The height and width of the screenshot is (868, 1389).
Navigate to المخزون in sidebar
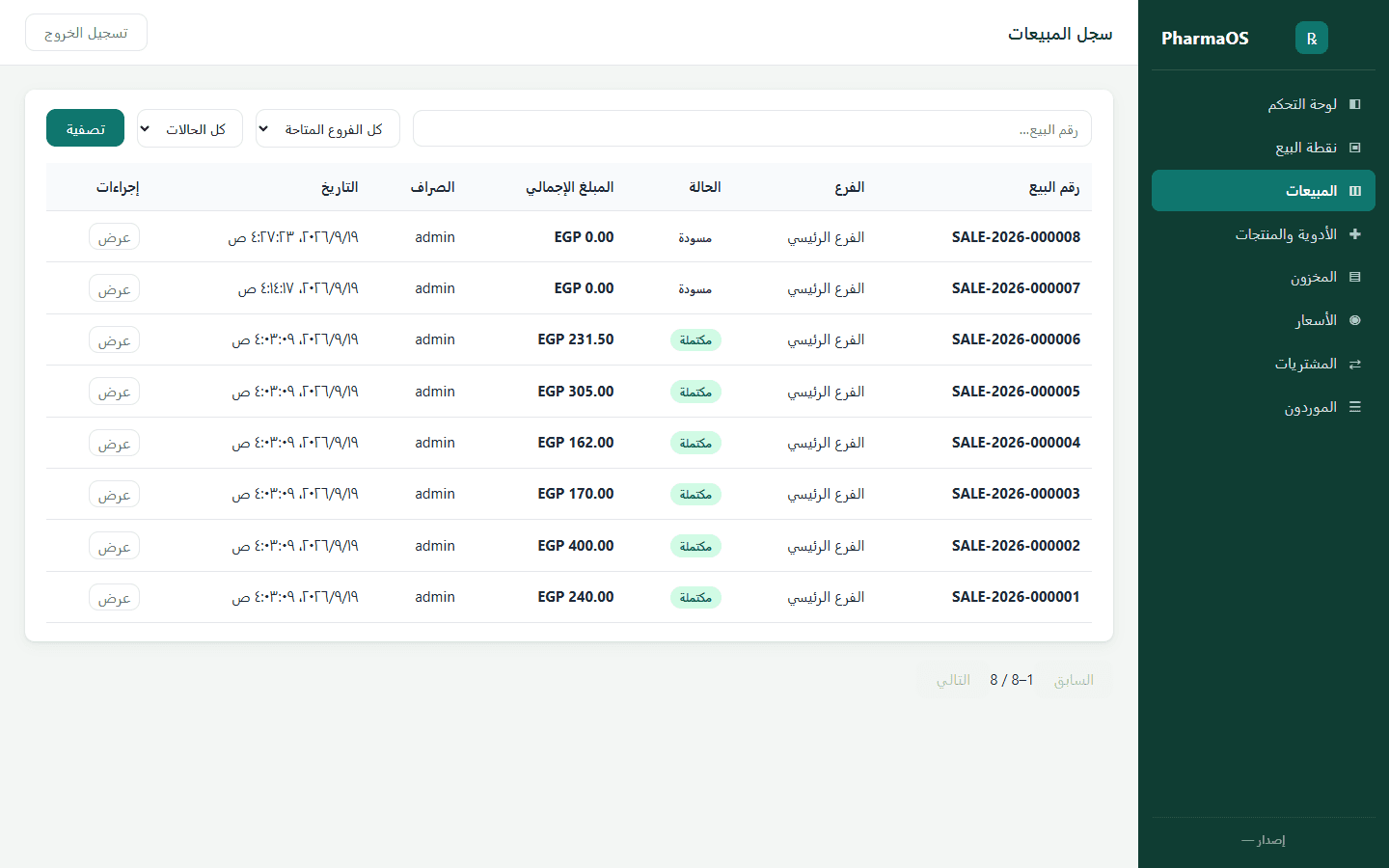pos(1264,277)
